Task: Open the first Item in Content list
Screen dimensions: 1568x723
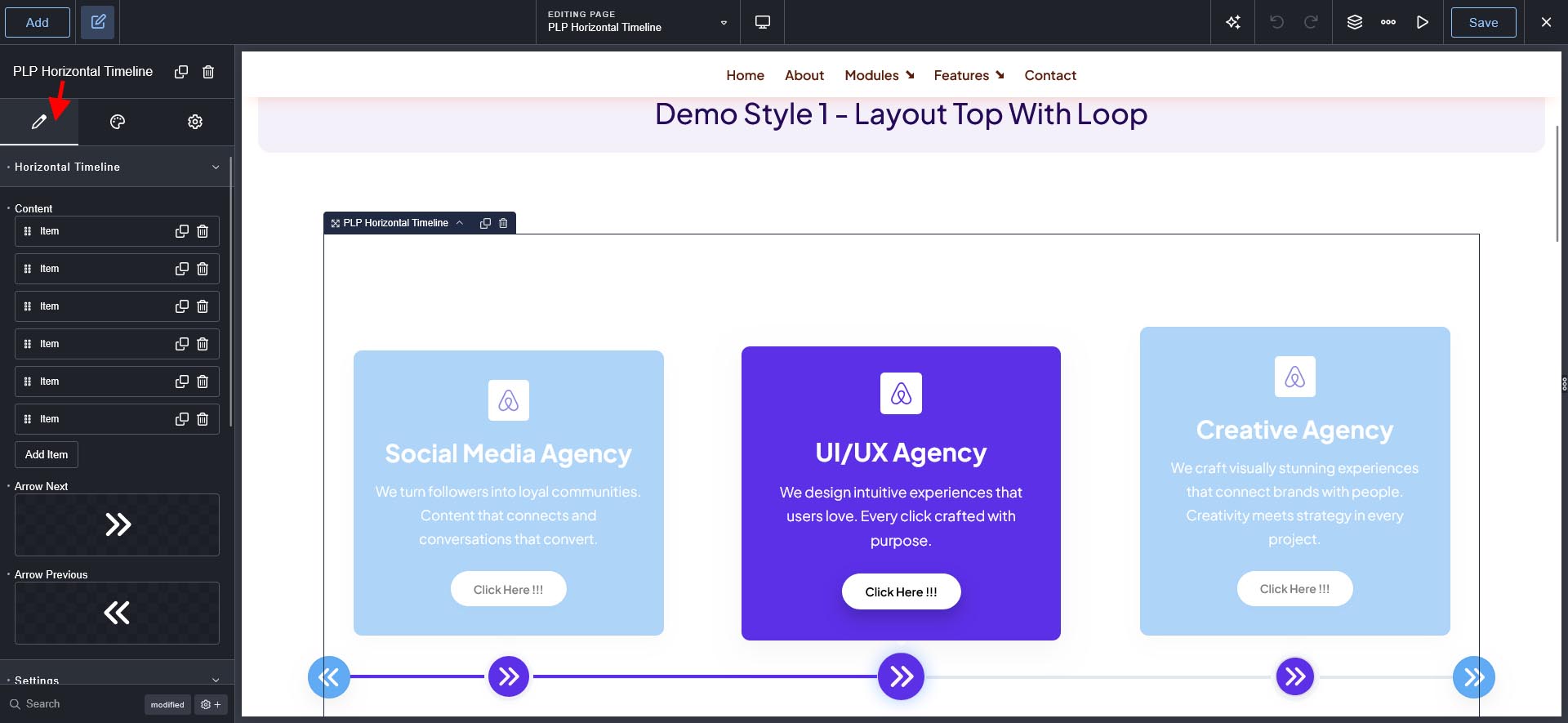Action: [x=117, y=231]
